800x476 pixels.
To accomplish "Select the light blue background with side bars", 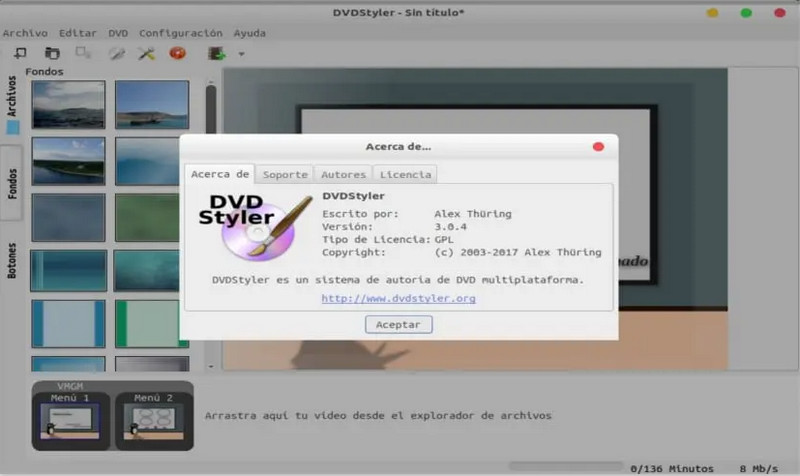I will (x=68, y=323).
